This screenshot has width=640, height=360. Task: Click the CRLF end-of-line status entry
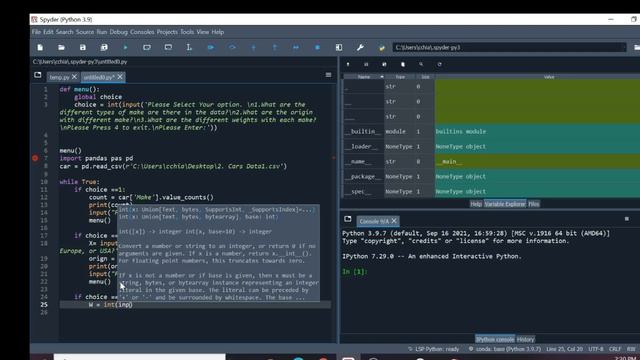[x=615, y=349]
